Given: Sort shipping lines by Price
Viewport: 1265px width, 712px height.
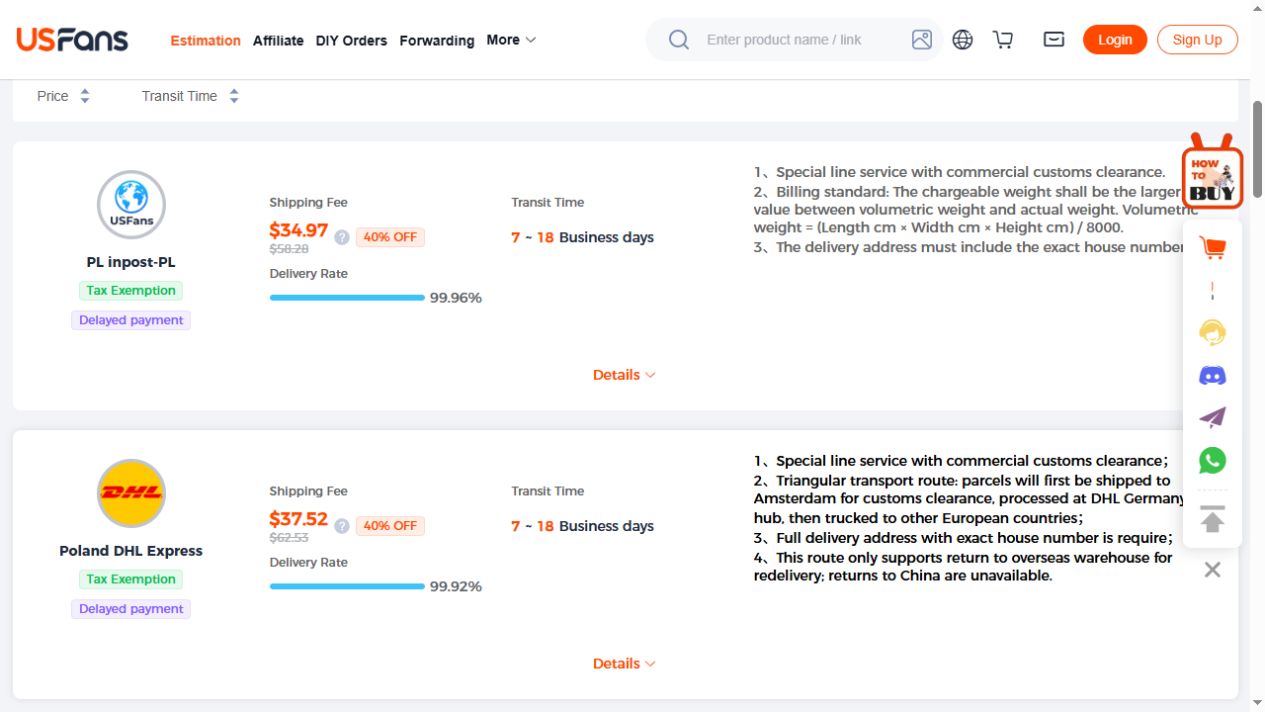Looking at the screenshot, I should click(x=63, y=96).
